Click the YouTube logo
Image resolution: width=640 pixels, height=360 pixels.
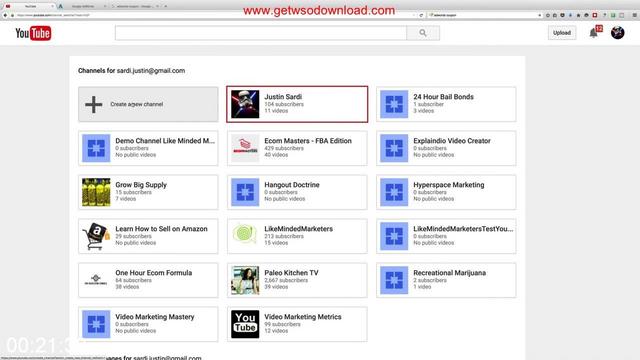coord(33,33)
